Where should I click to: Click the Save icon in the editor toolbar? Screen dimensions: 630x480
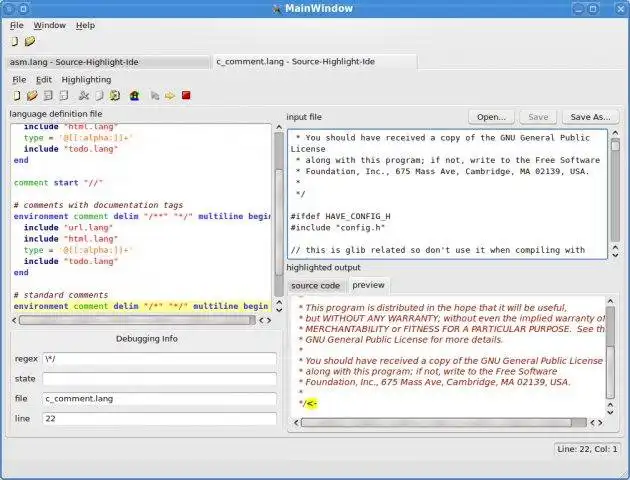(x=48, y=96)
